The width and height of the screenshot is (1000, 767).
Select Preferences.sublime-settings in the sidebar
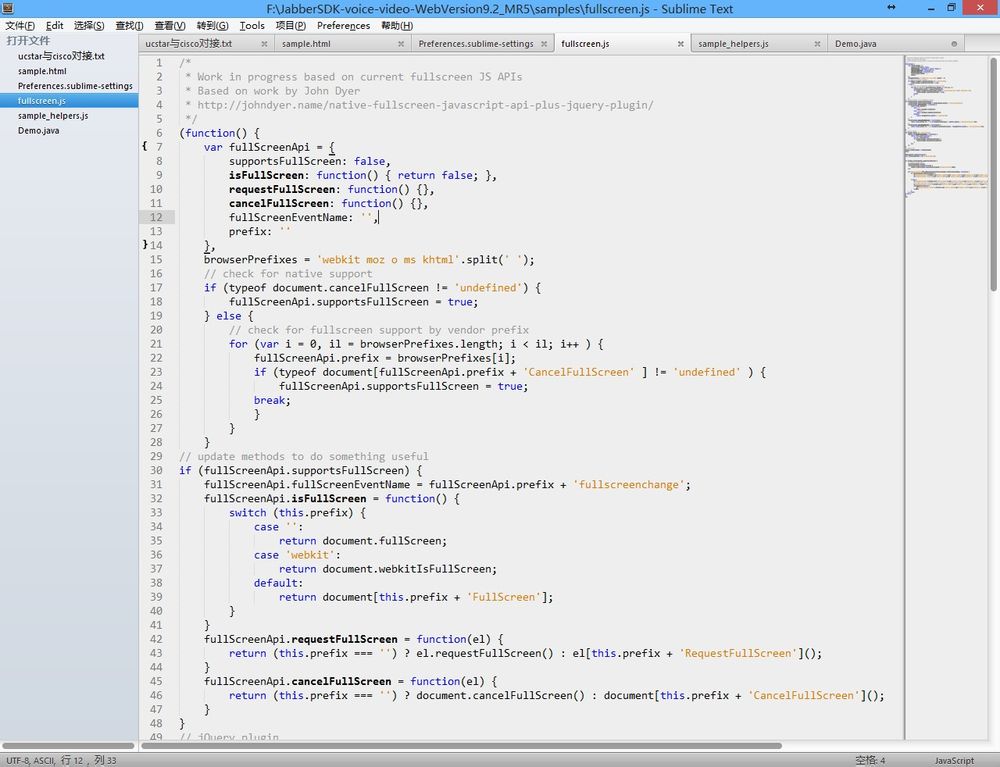[x=69, y=86]
